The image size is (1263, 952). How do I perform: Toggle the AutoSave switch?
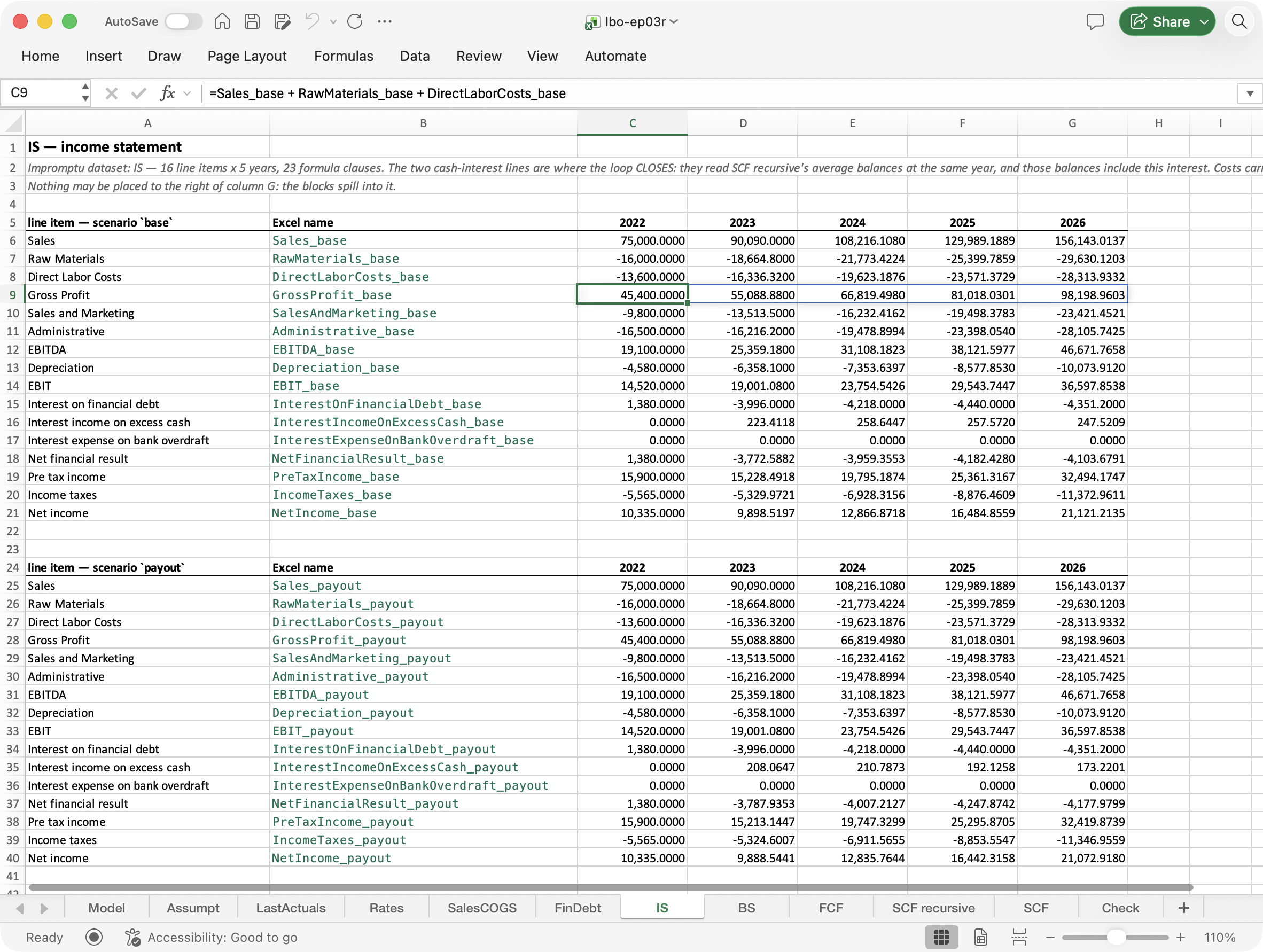pos(183,22)
